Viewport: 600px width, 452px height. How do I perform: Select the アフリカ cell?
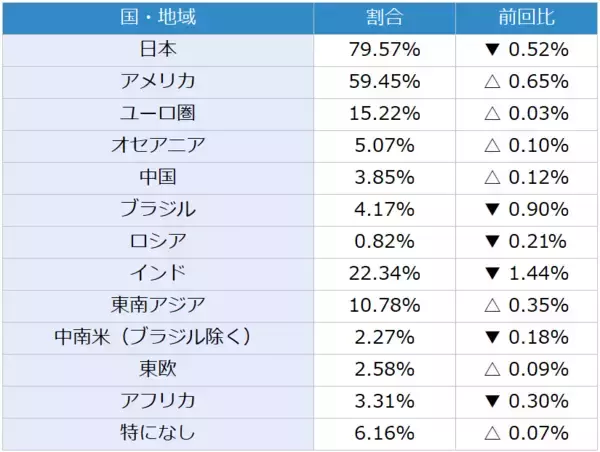tap(158, 401)
